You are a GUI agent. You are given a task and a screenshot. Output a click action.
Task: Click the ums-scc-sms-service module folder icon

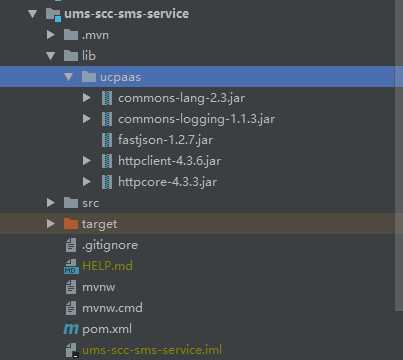coord(53,14)
